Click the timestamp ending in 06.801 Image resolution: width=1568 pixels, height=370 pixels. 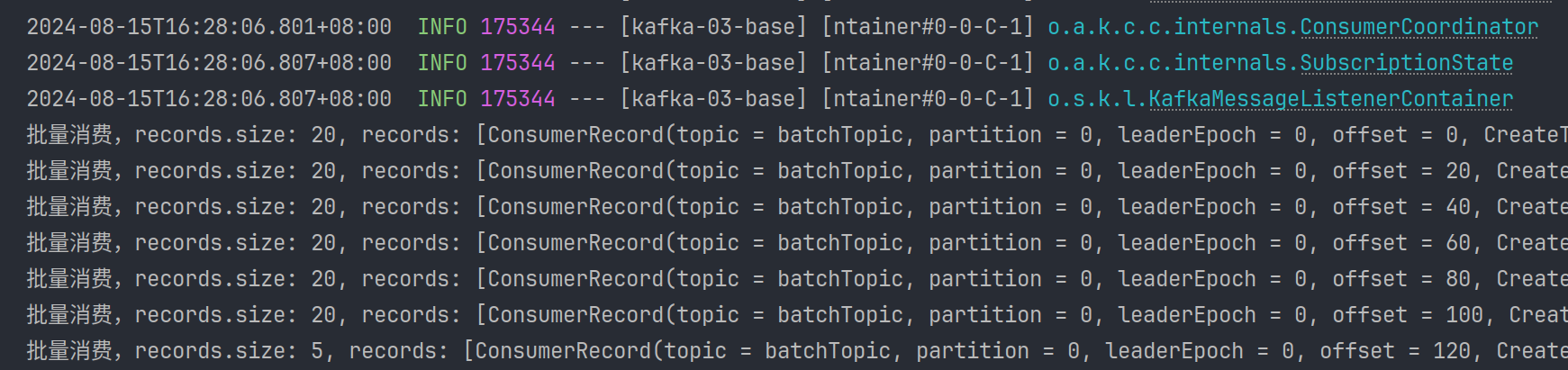point(209,27)
